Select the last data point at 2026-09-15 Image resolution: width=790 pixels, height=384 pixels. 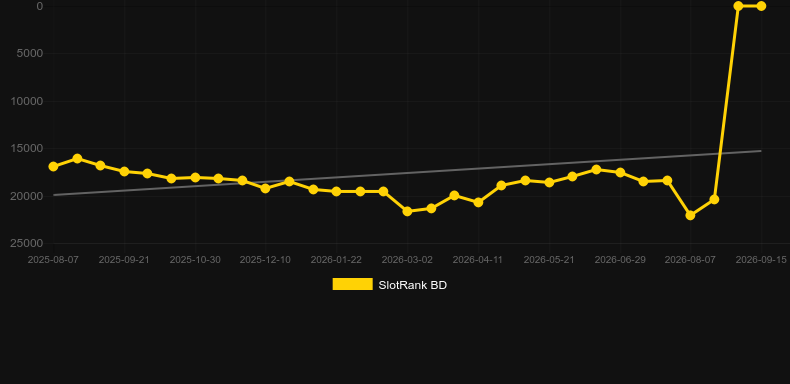pyautogui.click(x=761, y=6)
